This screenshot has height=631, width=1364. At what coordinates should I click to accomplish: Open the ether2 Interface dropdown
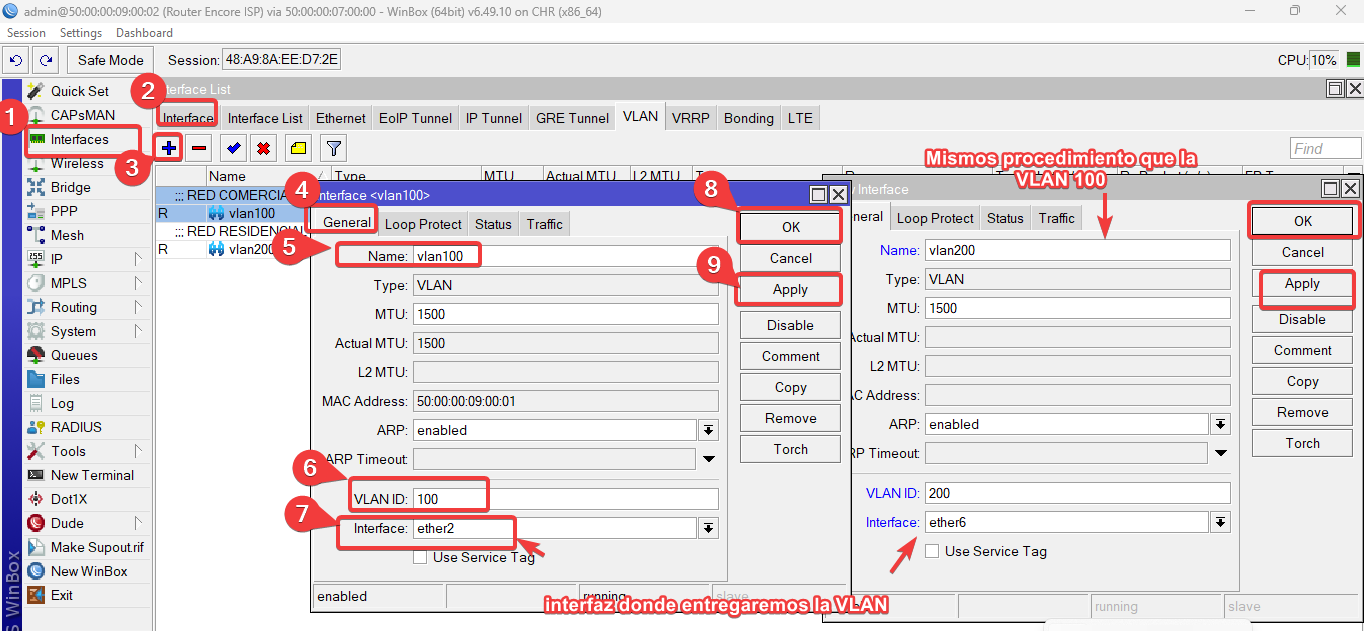tap(708, 528)
